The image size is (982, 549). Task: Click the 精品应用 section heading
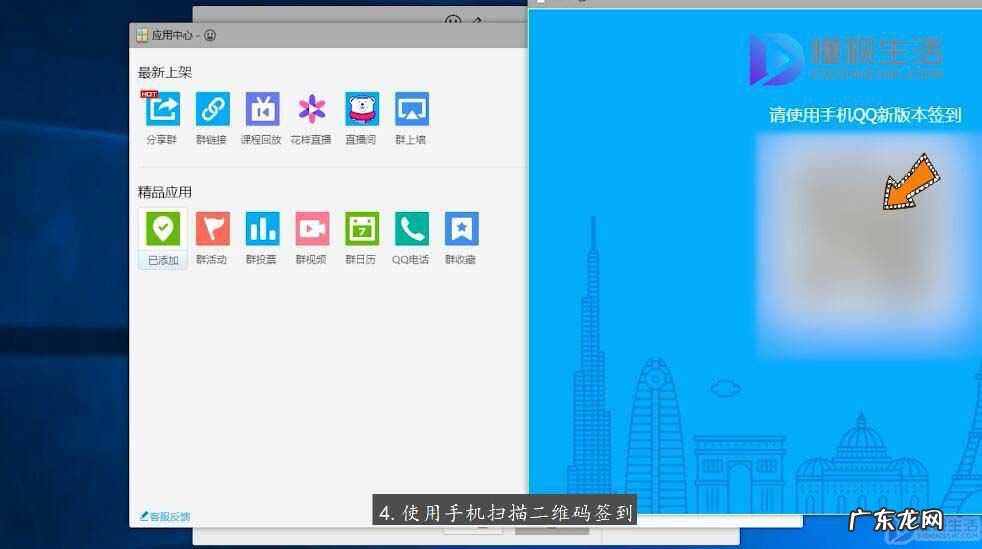(165, 192)
